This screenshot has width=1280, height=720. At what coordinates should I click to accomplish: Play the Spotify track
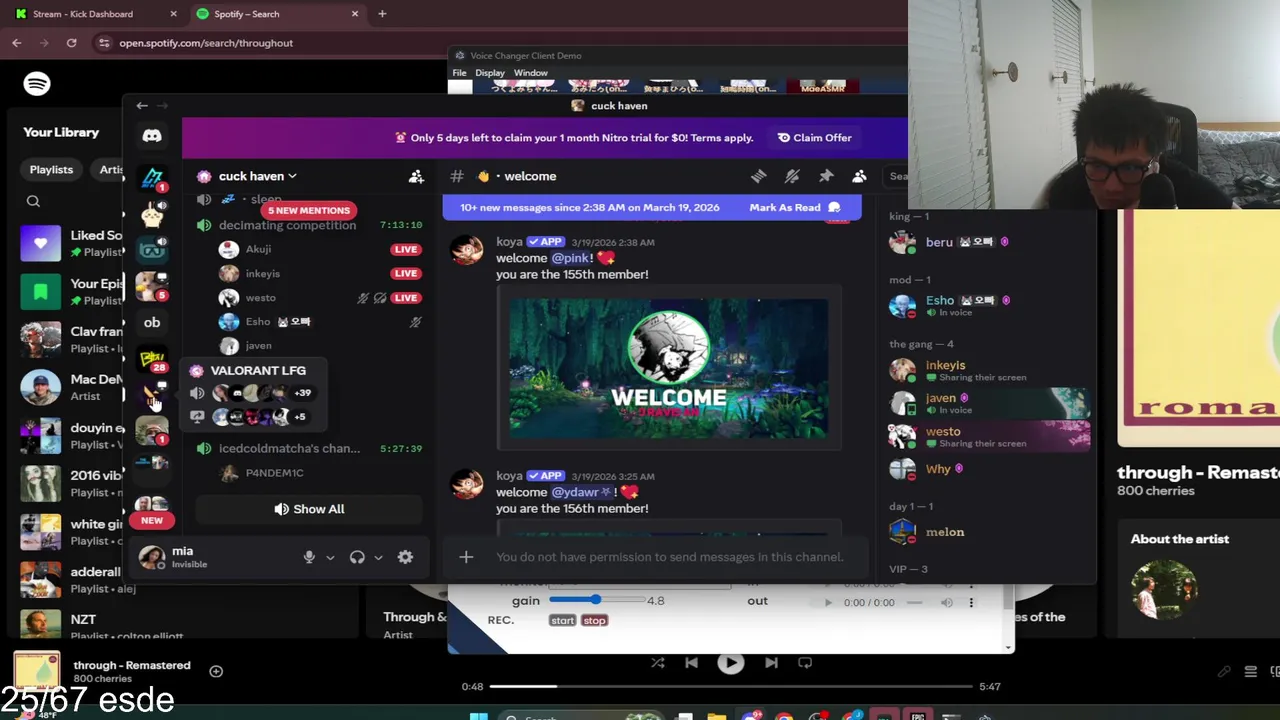point(730,663)
